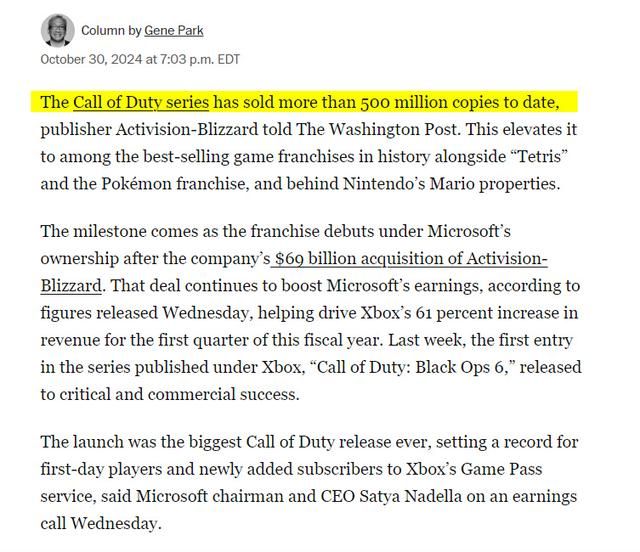
Task: Open the Call of Duty series link
Action: pyautogui.click(x=140, y=102)
